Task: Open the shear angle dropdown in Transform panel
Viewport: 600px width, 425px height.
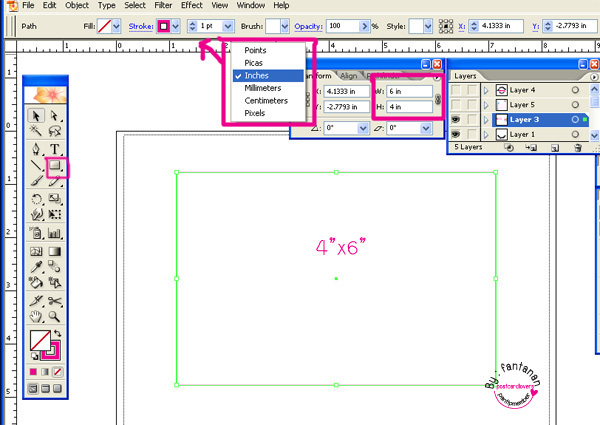Action: tap(426, 128)
